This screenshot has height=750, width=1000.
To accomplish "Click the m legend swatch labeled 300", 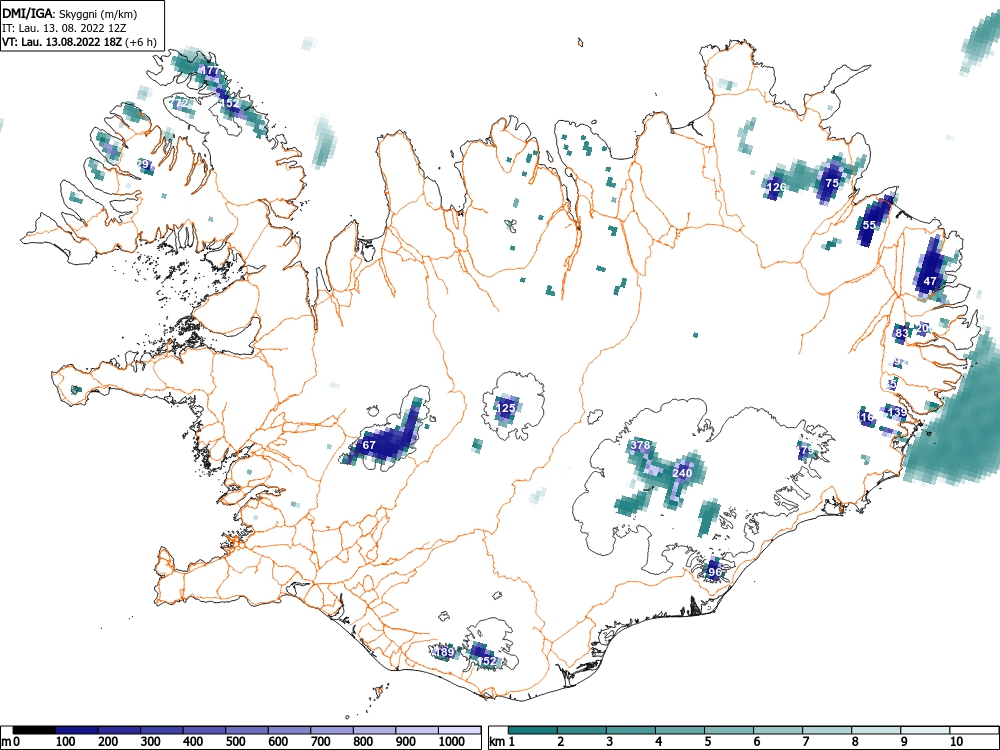I will 162,730.
